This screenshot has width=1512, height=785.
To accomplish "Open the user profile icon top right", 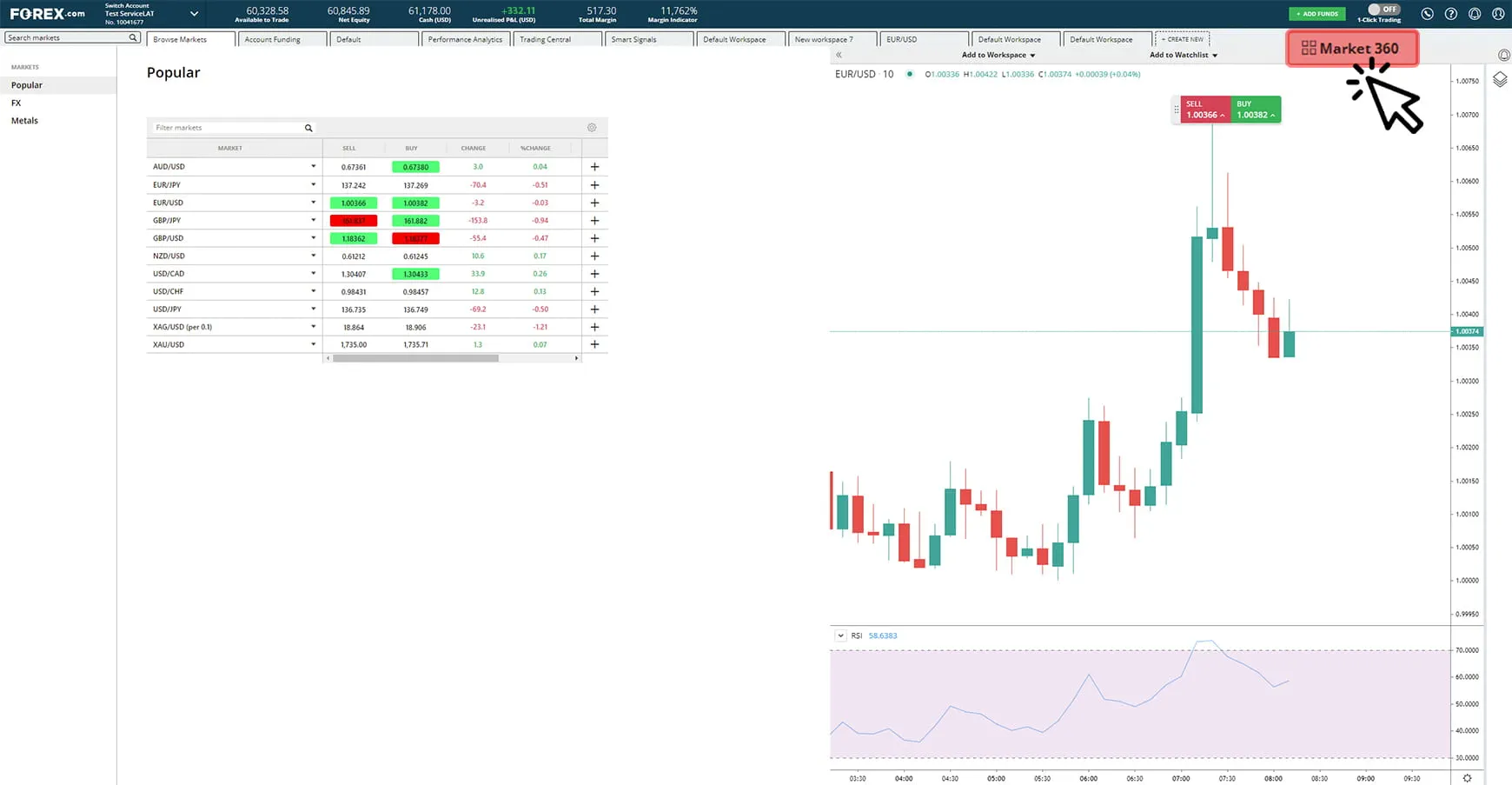I will pos(1498,14).
